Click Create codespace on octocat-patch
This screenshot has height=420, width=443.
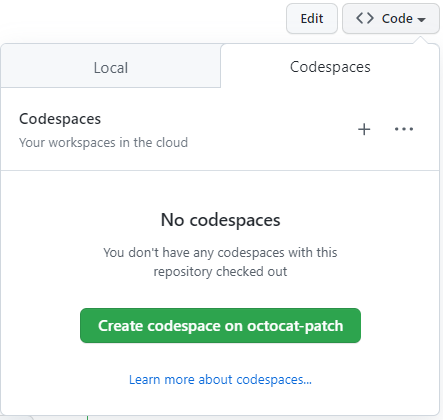coord(220,326)
